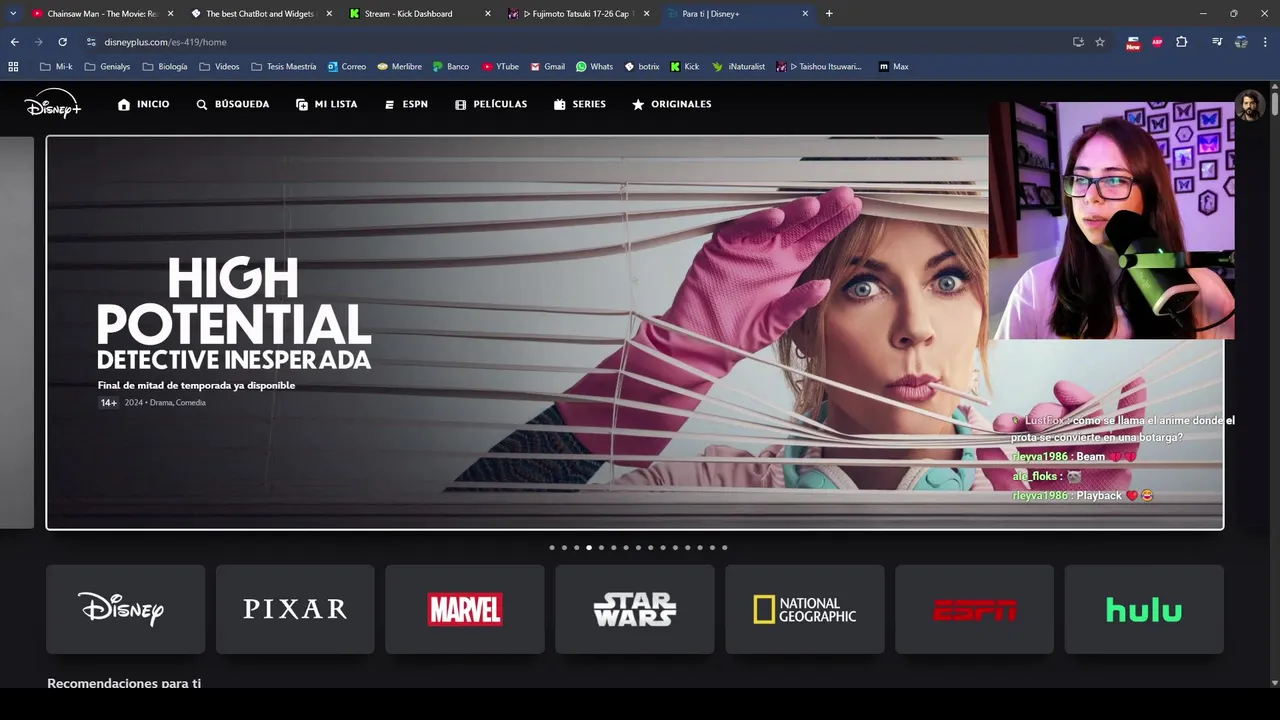
Task: Open the Gmail bookmark
Action: pyautogui.click(x=547, y=67)
